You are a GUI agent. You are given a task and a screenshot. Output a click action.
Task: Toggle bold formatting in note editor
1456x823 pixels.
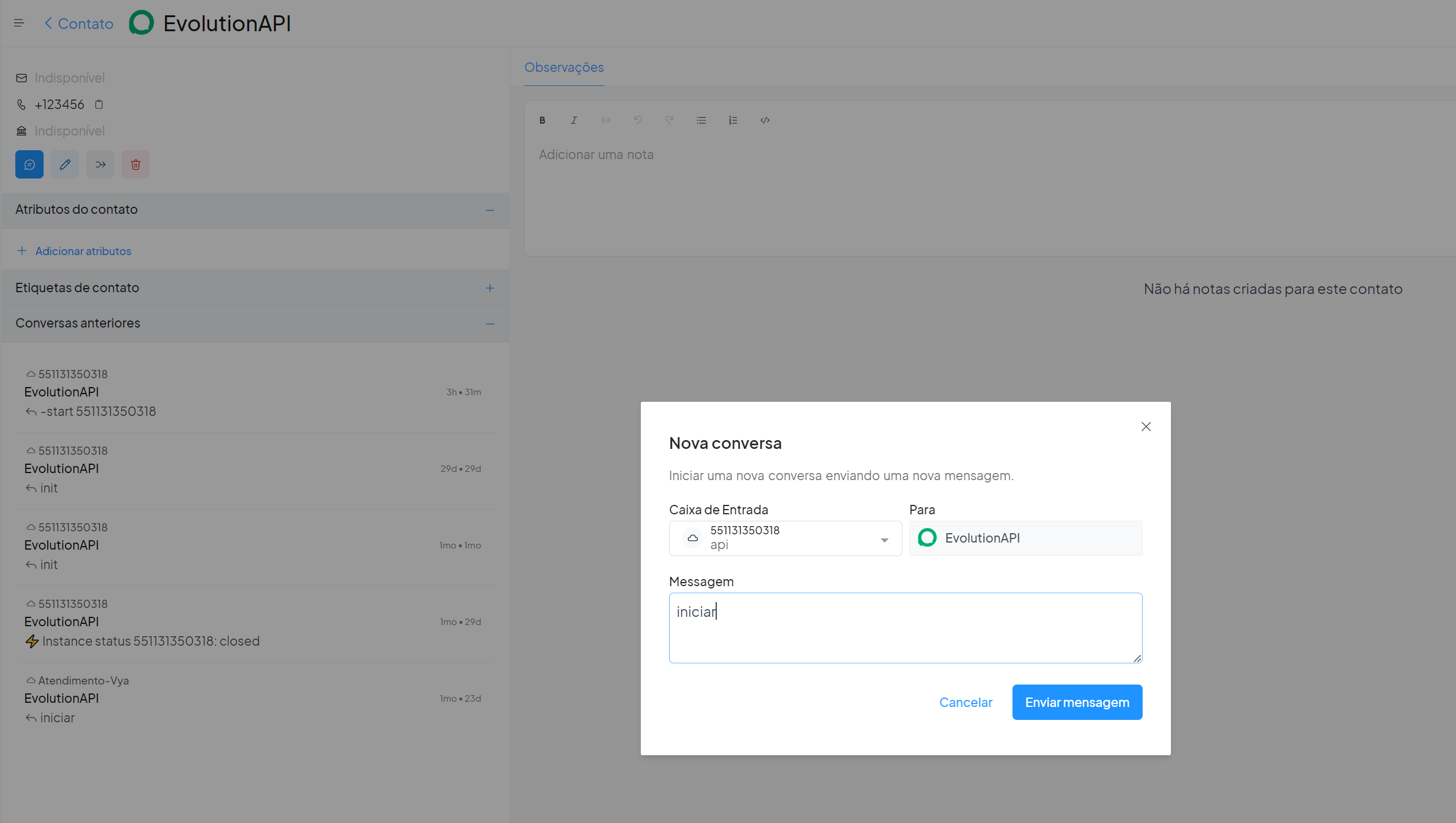tap(542, 120)
